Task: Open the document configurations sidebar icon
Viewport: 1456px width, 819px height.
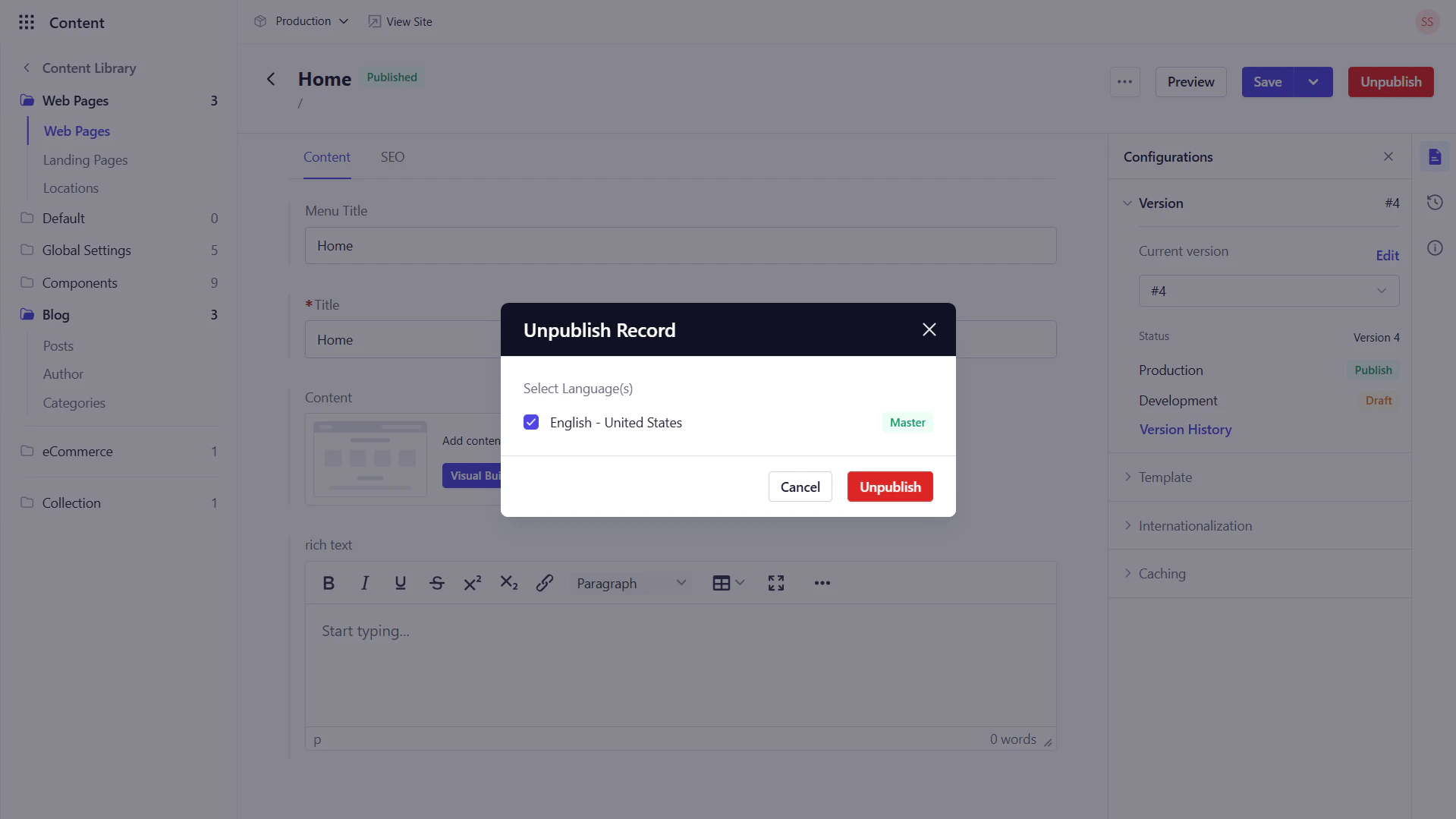Action: pyautogui.click(x=1434, y=157)
